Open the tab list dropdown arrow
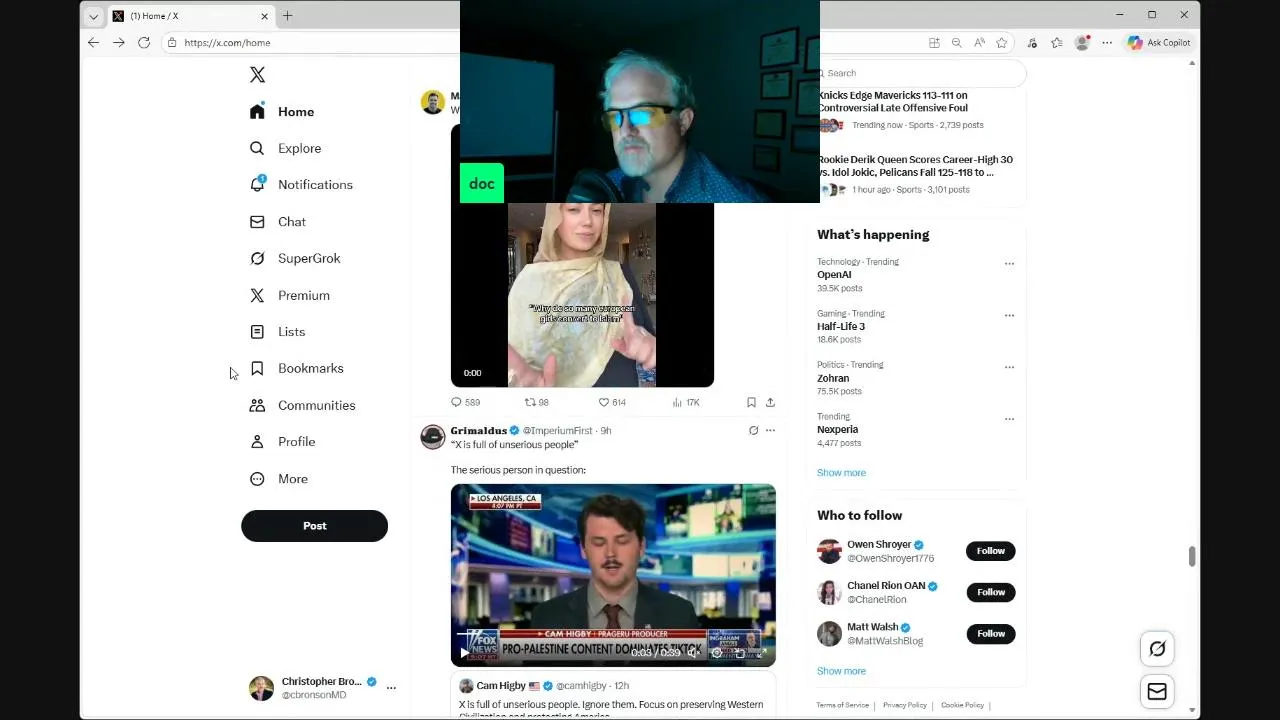 click(x=93, y=16)
